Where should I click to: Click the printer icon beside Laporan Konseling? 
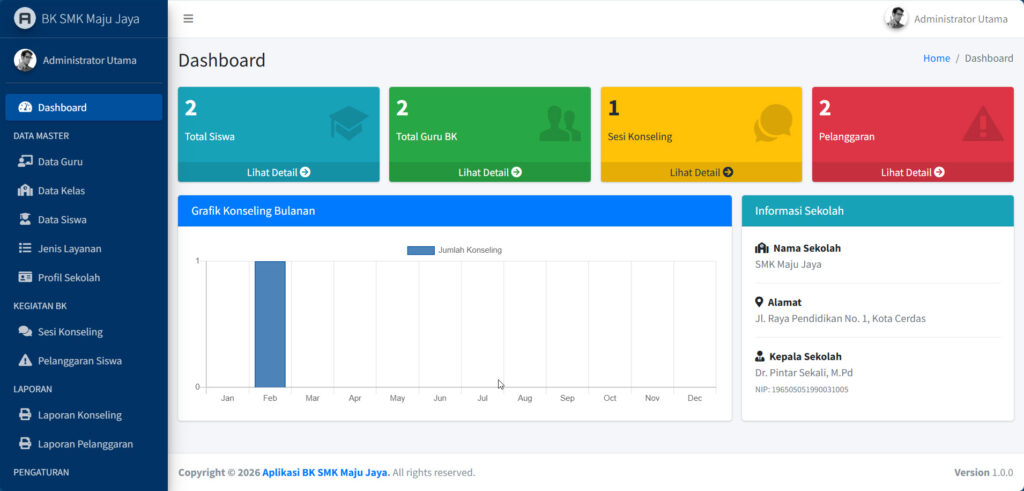coord(26,415)
